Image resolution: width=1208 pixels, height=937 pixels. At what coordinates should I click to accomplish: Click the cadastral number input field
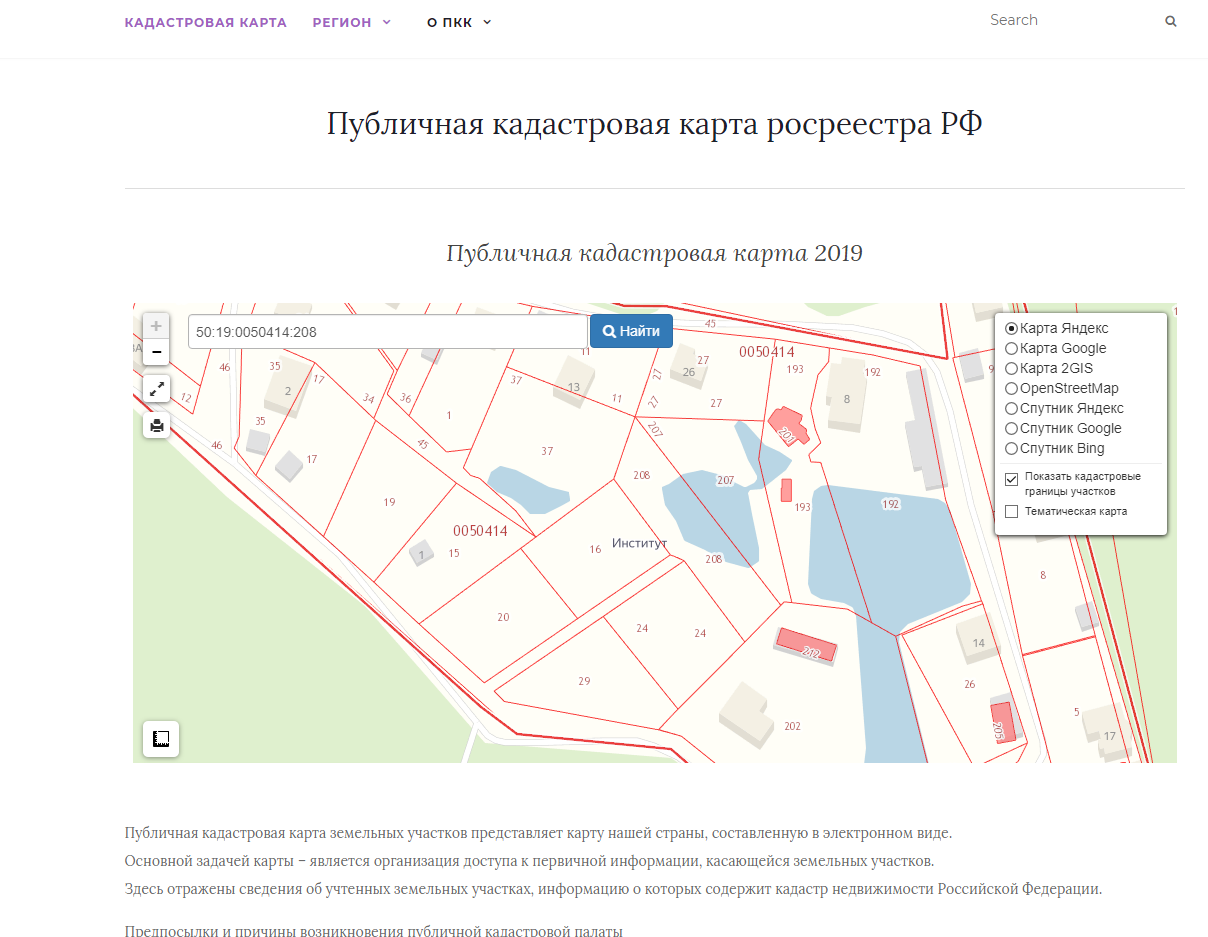point(387,332)
